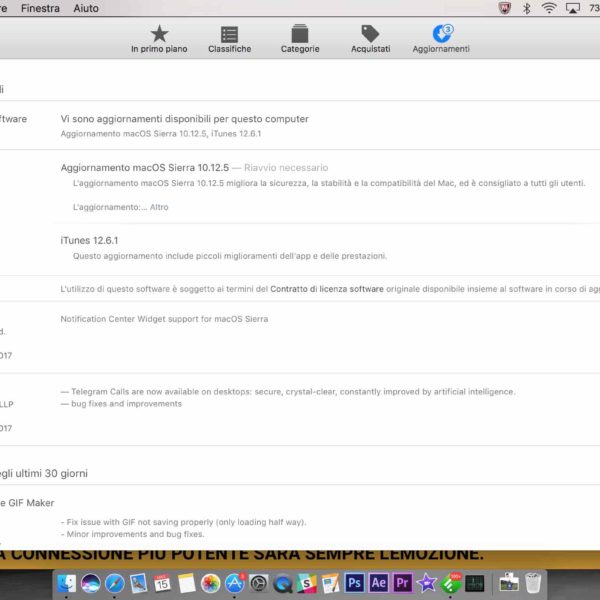
Task: Open Notes from the Dock
Action: pyautogui.click(x=186, y=583)
